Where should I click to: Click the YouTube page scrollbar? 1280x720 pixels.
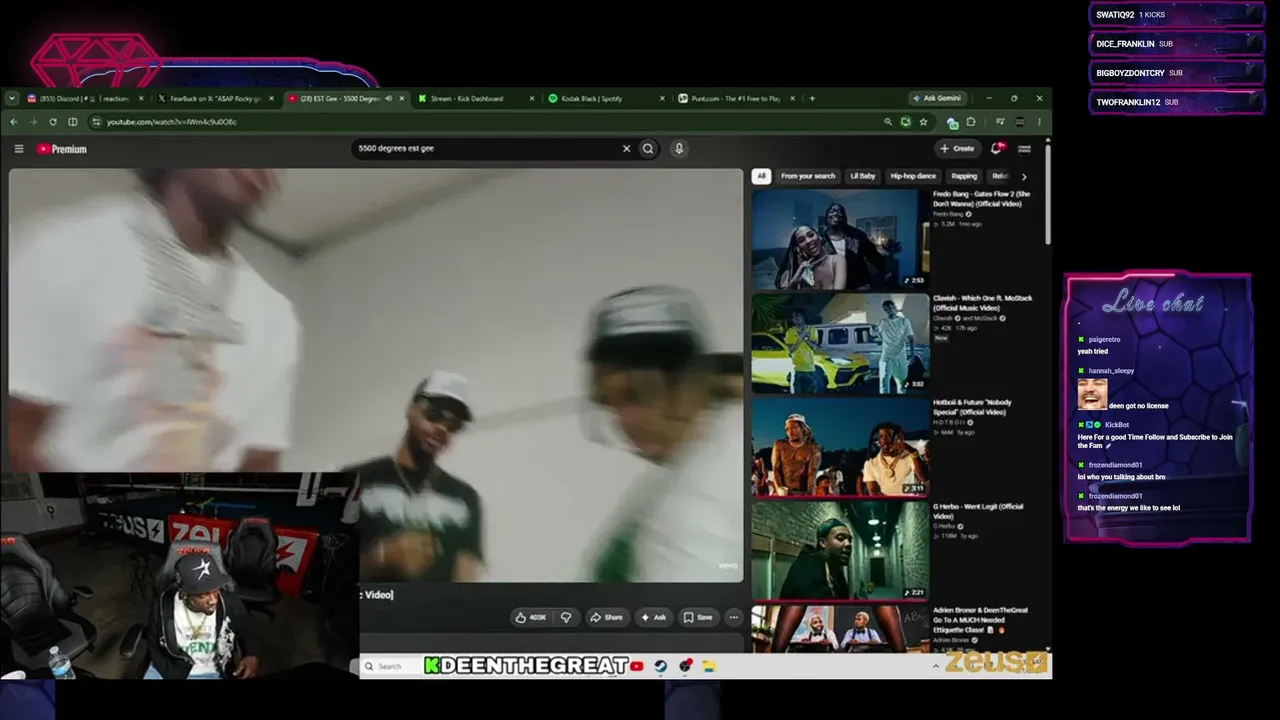pyautogui.click(x=1048, y=195)
